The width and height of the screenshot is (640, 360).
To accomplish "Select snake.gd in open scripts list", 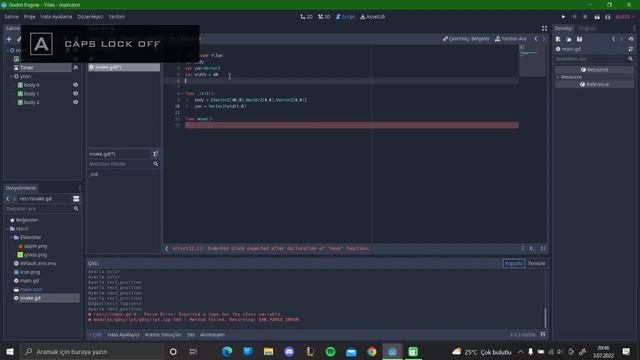I will pyautogui.click(x=124, y=67).
